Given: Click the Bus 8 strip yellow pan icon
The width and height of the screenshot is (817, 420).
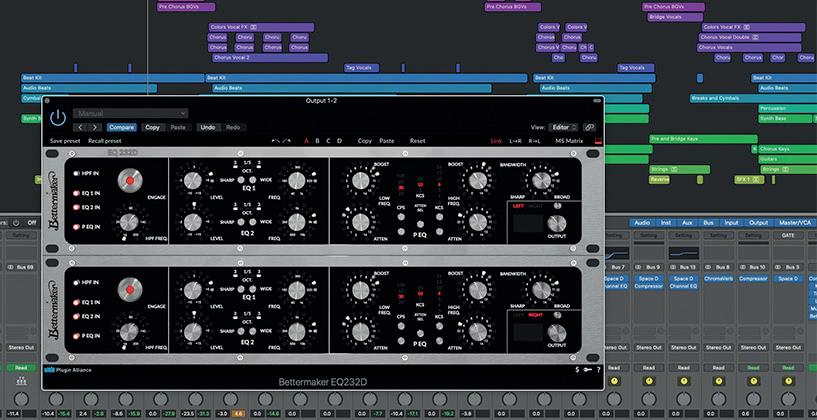Looking at the screenshot, I should [x=719, y=381].
